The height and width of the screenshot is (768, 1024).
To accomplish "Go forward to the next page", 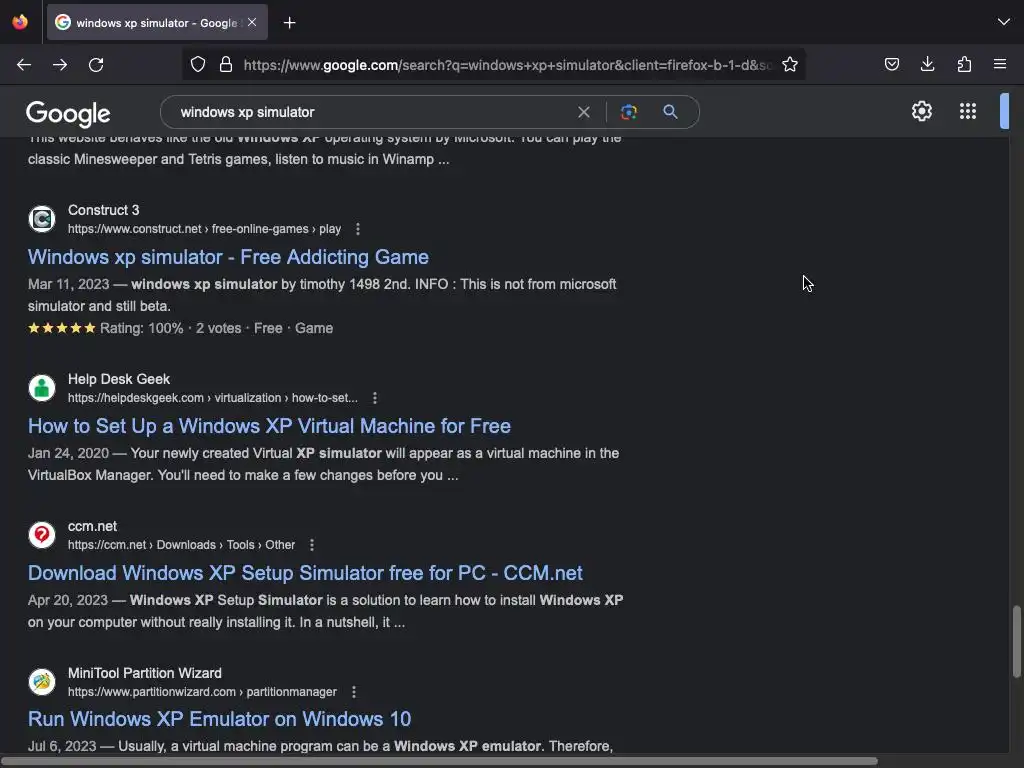I will click(x=60, y=65).
